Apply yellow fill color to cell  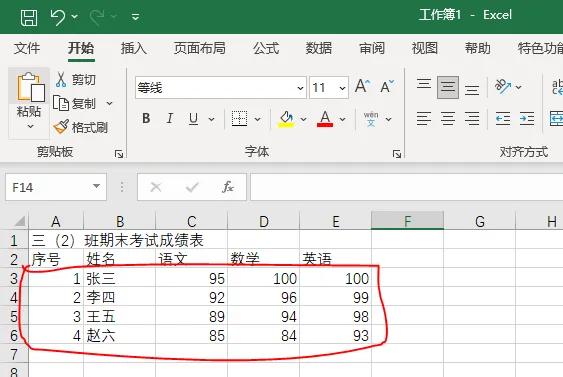(286, 118)
